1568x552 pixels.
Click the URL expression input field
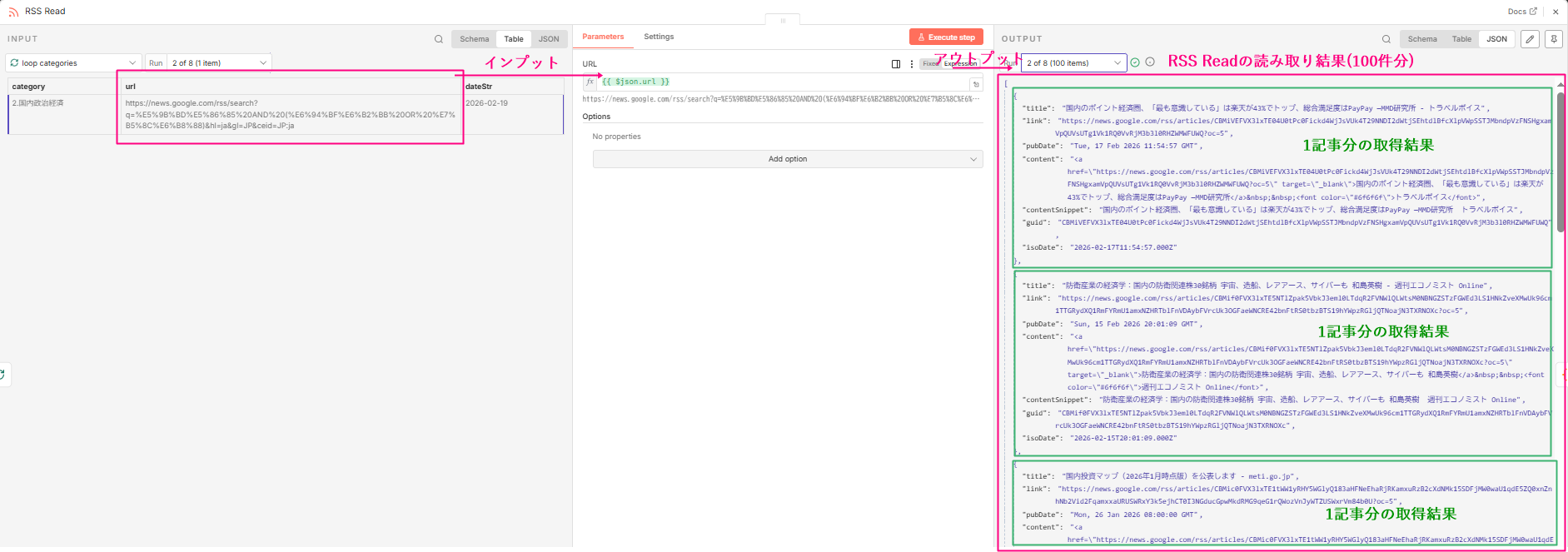[783, 82]
